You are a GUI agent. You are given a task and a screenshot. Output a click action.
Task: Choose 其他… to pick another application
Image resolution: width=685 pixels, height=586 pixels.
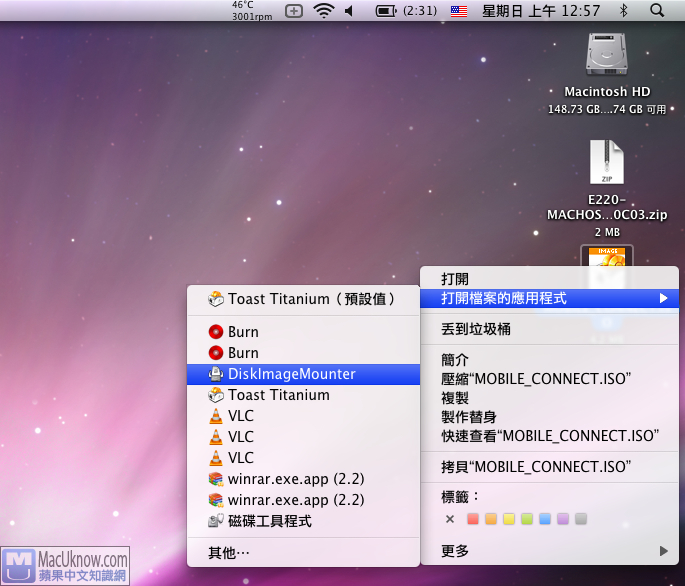point(303,553)
